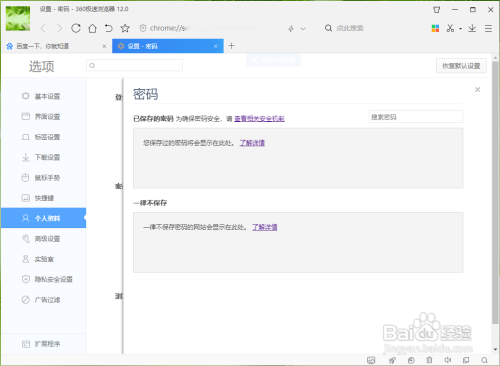Close the 设置 - 密码 tab

pyautogui.click(x=216, y=46)
